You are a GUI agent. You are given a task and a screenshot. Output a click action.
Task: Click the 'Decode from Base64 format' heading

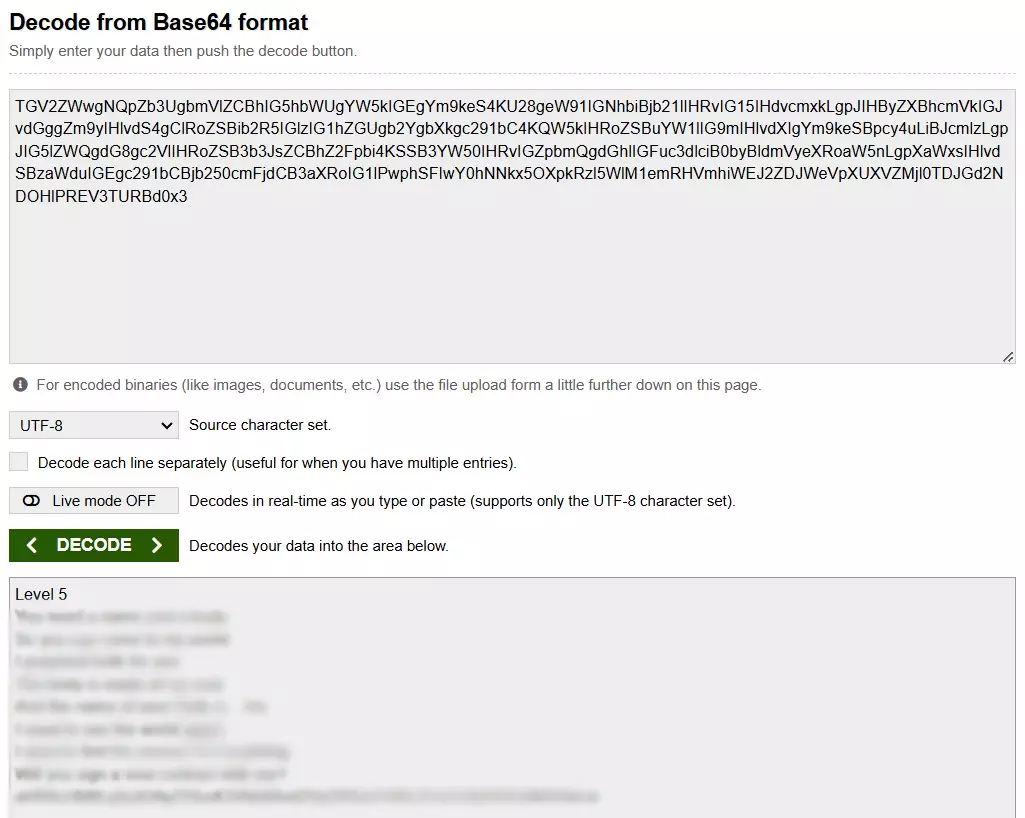159,22
